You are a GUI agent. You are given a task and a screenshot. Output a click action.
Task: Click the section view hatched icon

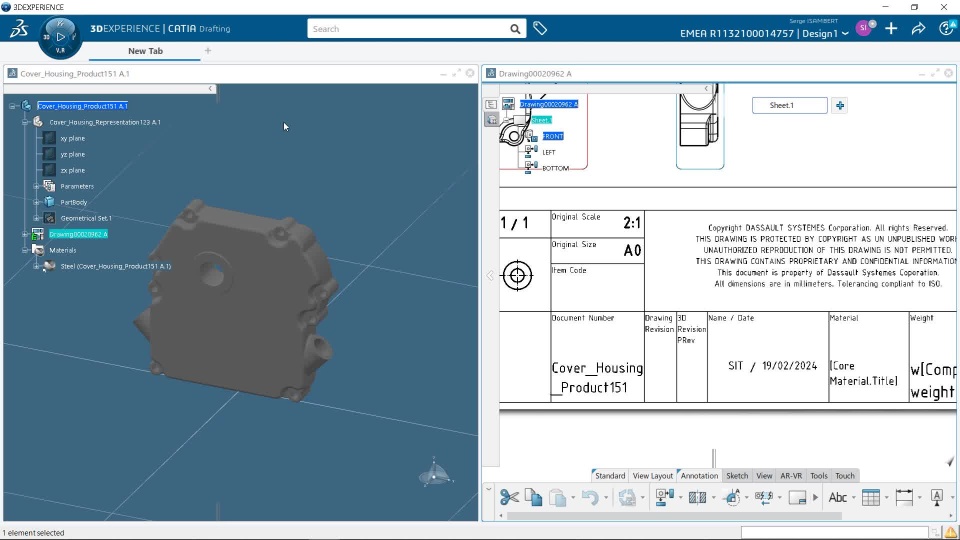coord(697,497)
